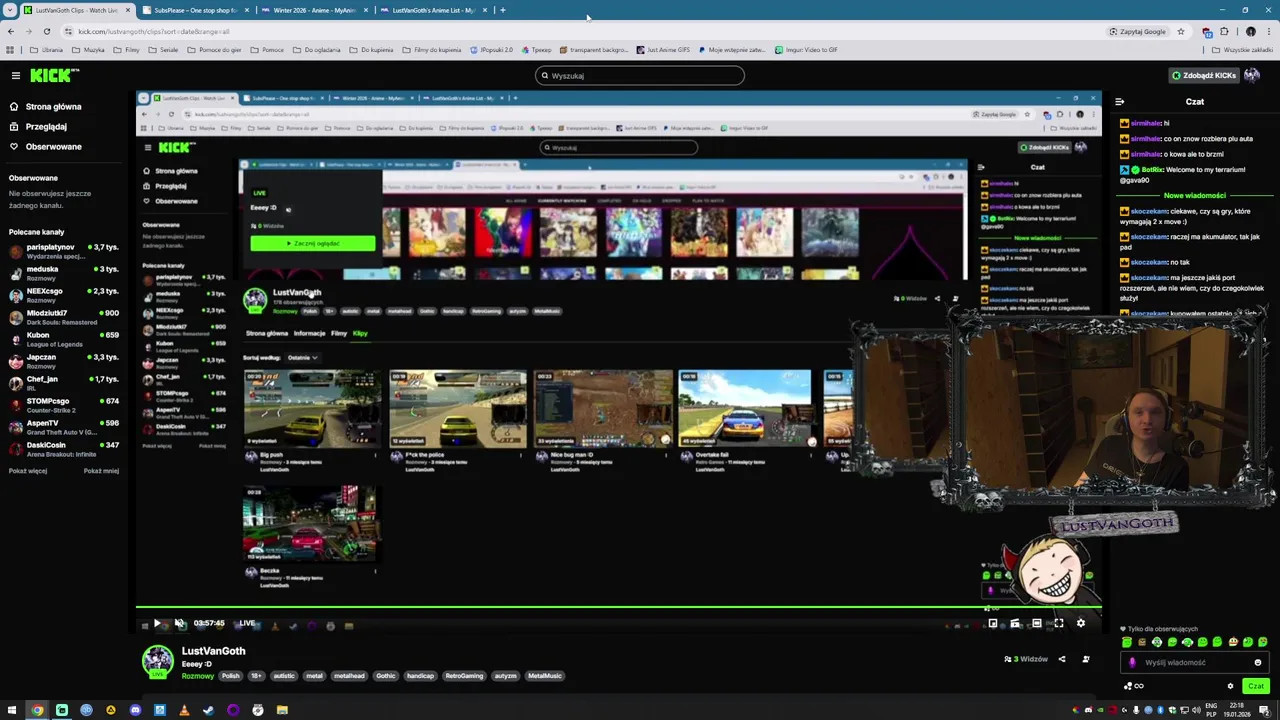Open the LustVanGoth channel name link

(213, 651)
